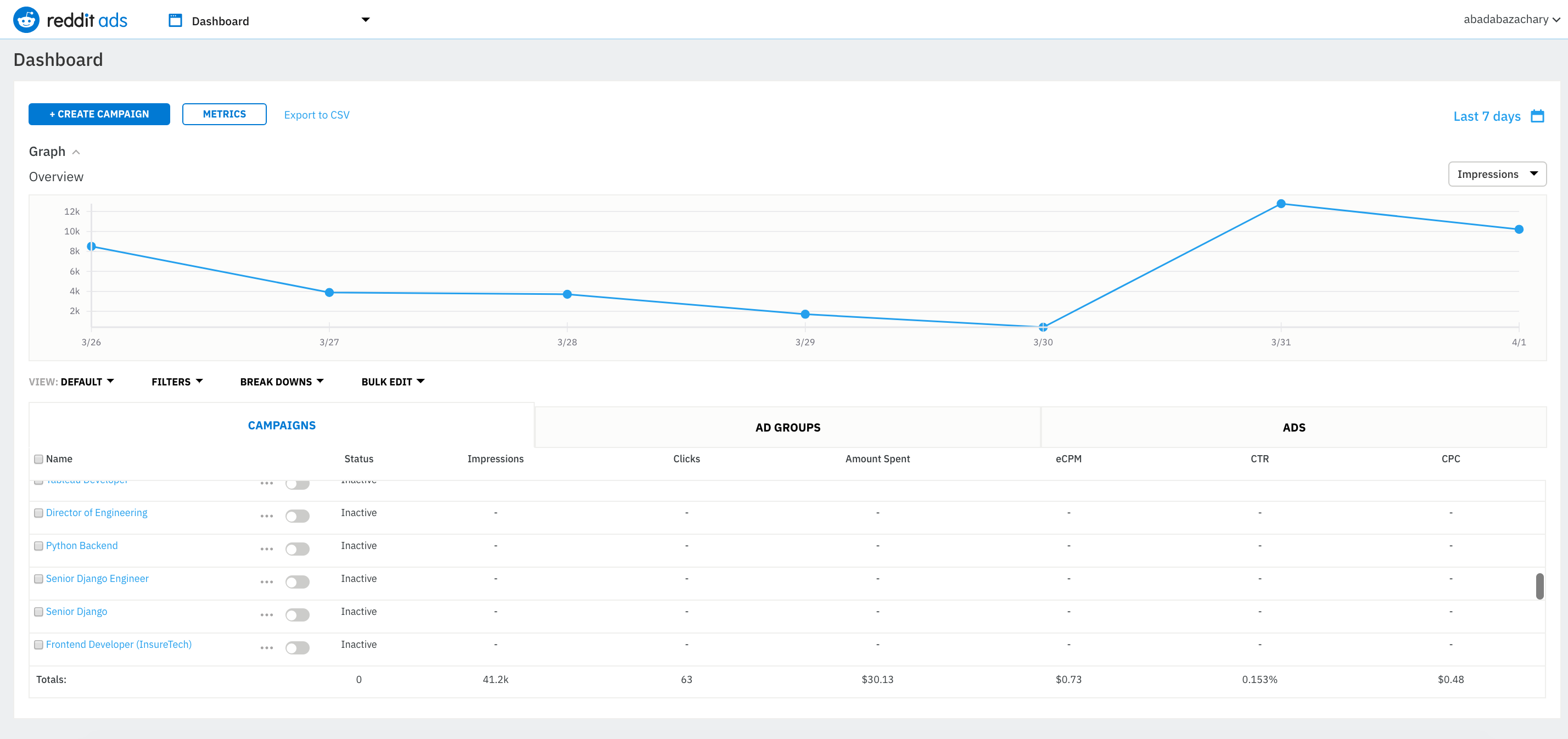This screenshot has width=1568, height=739.
Task: Open three-dot menu for Senior Django
Action: click(x=267, y=615)
